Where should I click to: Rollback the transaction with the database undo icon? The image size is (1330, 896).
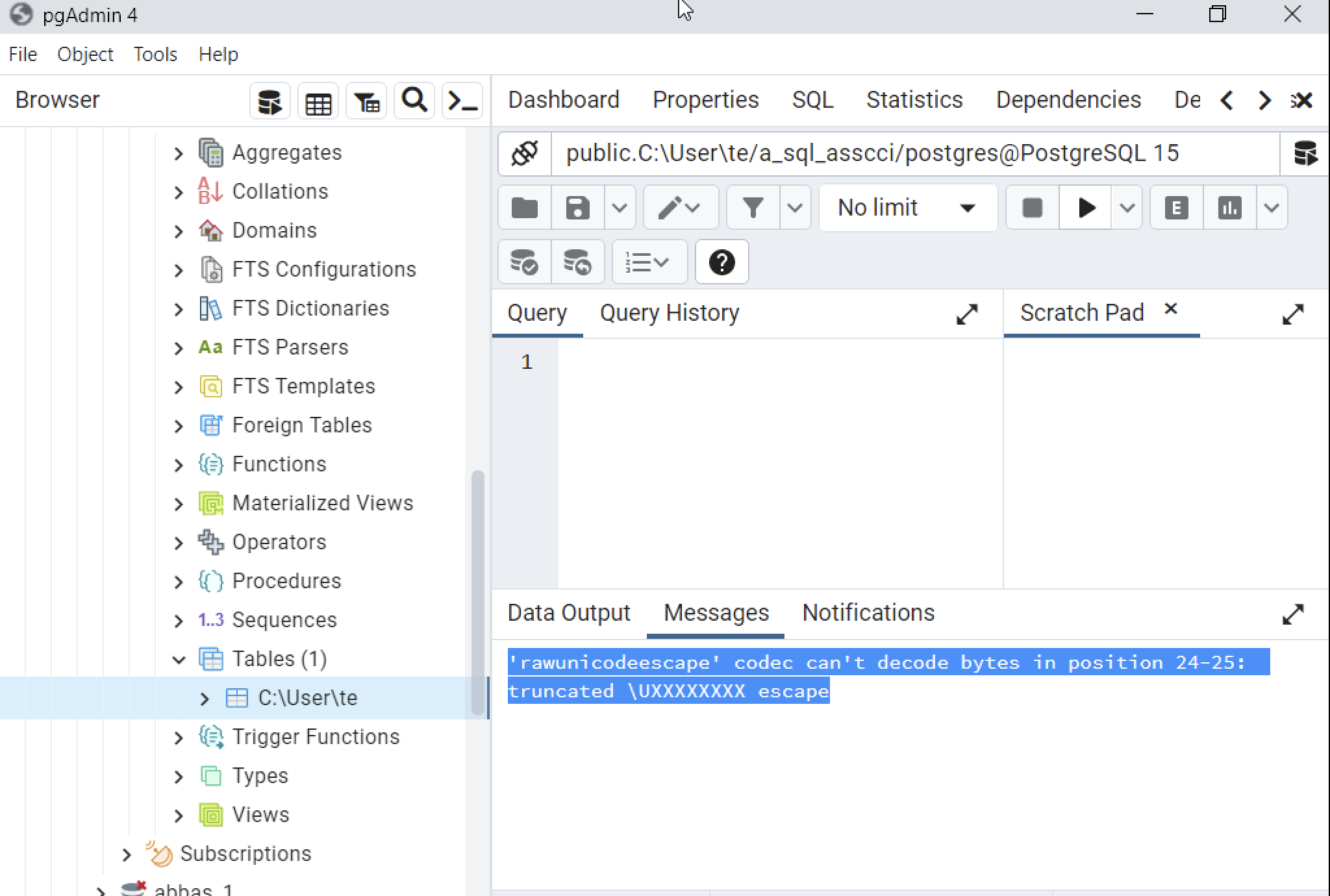coord(577,262)
